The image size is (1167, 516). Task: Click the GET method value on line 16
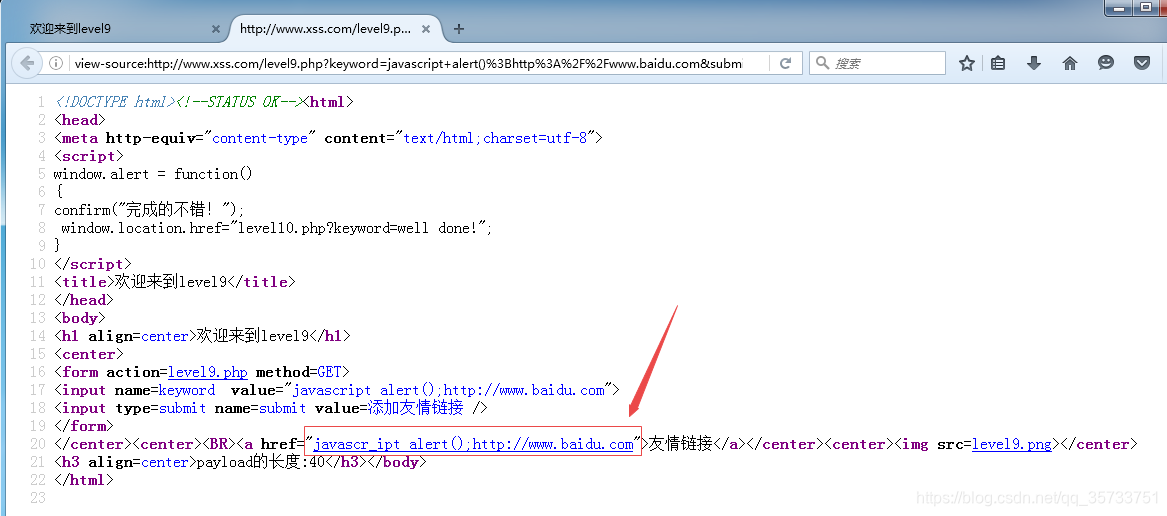coord(329,372)
